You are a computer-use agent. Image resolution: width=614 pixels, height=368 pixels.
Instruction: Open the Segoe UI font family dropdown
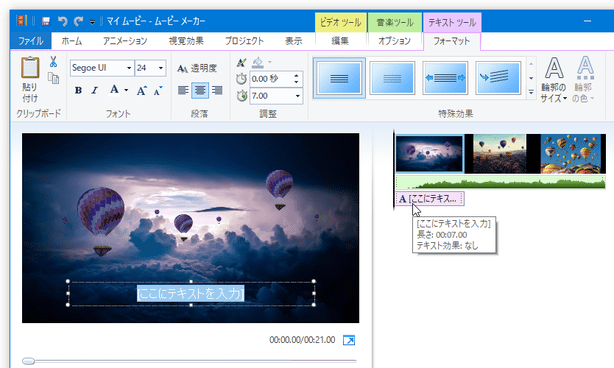129,68
